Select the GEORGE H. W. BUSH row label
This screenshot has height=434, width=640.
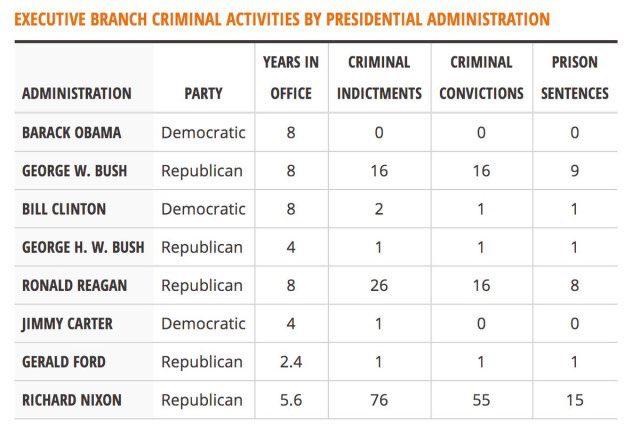[83, 247]
